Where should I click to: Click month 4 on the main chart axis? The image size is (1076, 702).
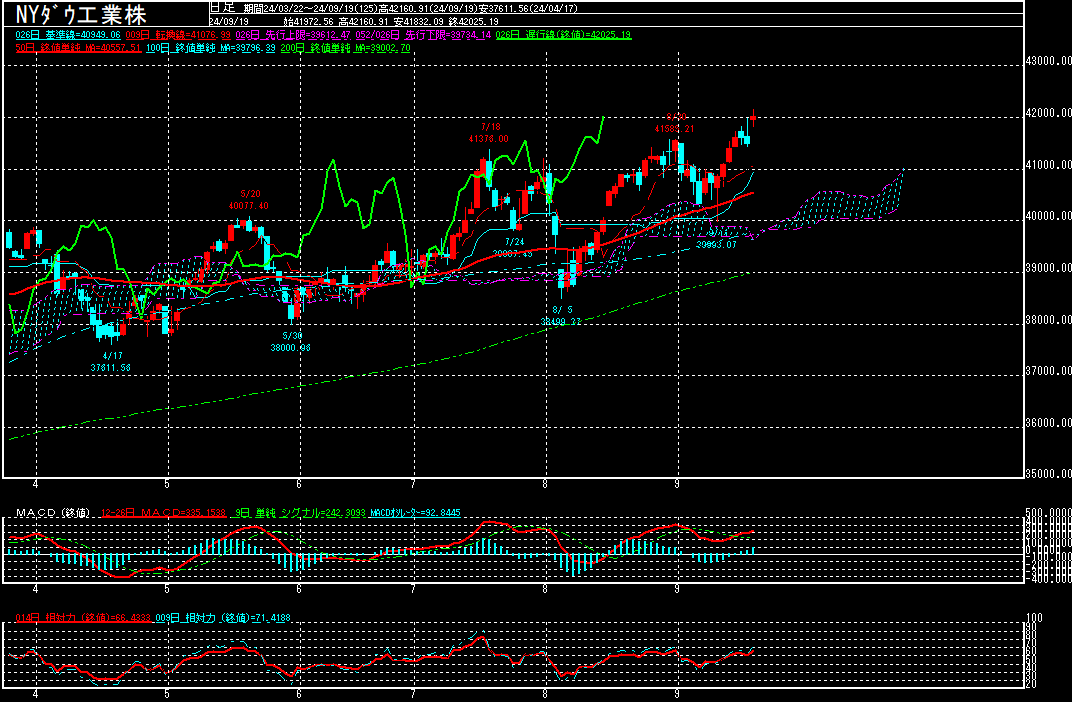(35, 484)
